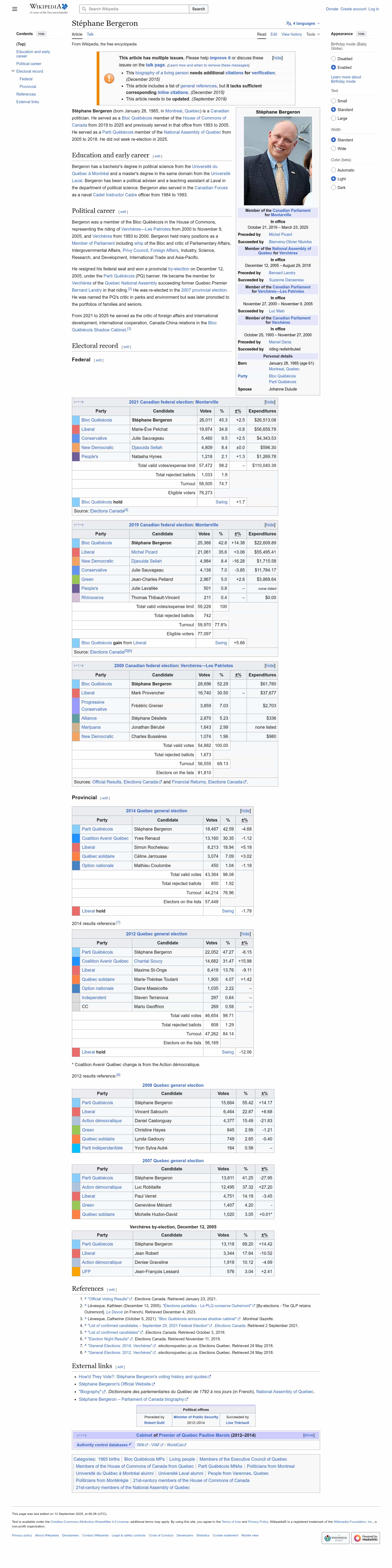Screen dimensions: 392x1568
Task: Click the language translation icon
Action: (x=289, y=24)
